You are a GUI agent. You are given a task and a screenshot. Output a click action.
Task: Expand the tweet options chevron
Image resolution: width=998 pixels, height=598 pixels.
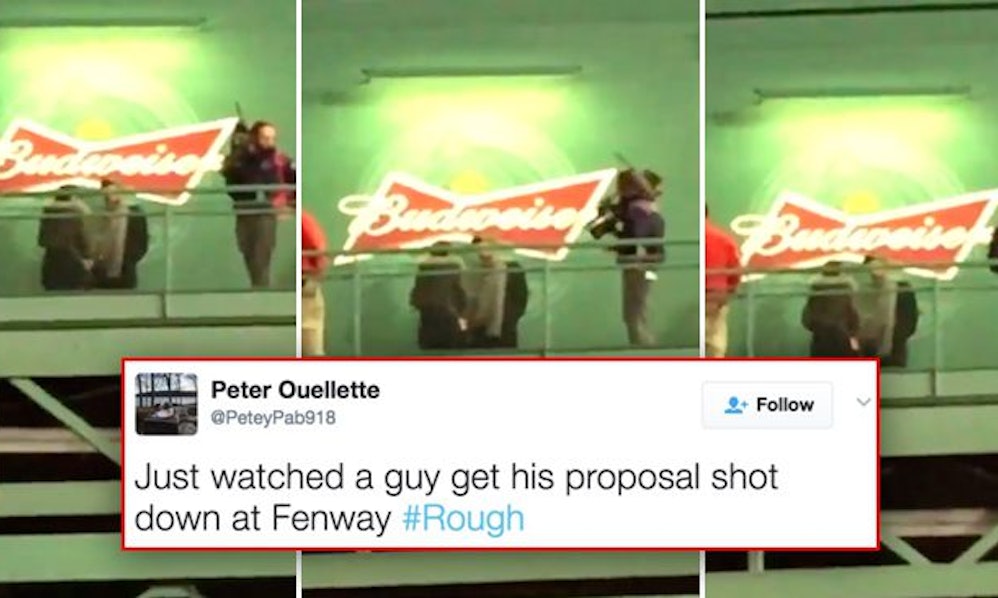864,402
